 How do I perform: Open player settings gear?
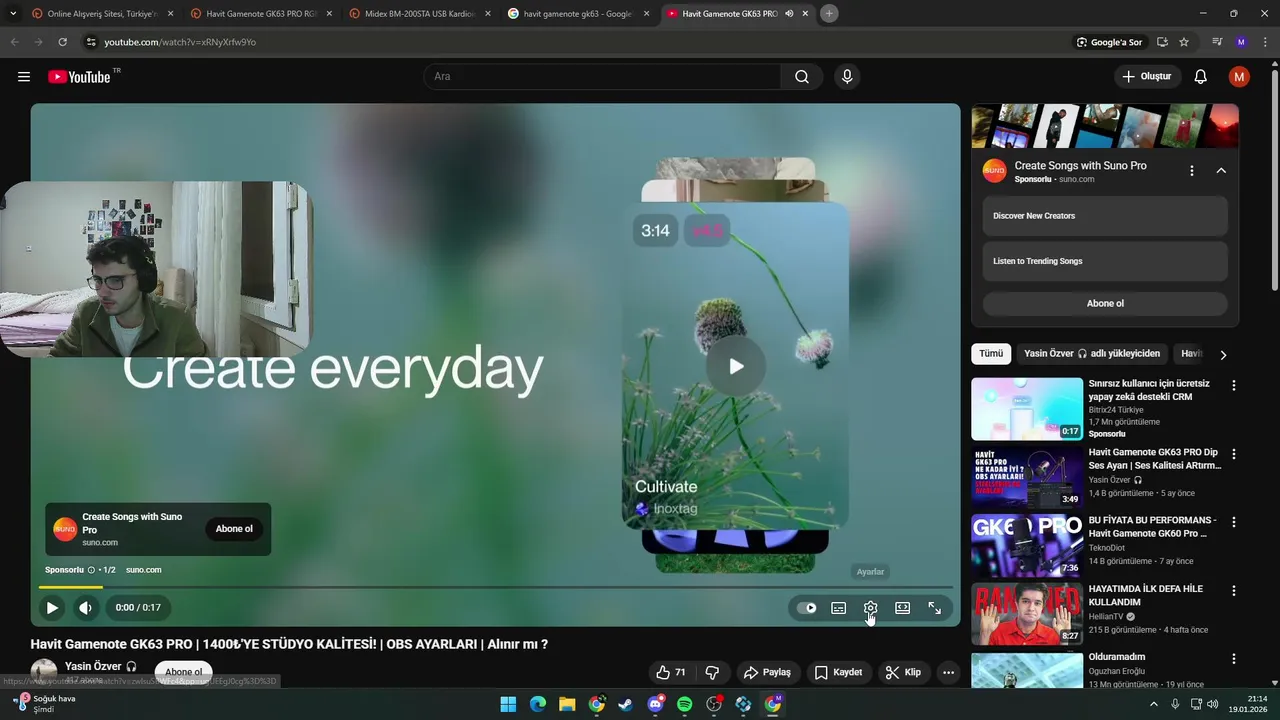click(x=871, y=607)
